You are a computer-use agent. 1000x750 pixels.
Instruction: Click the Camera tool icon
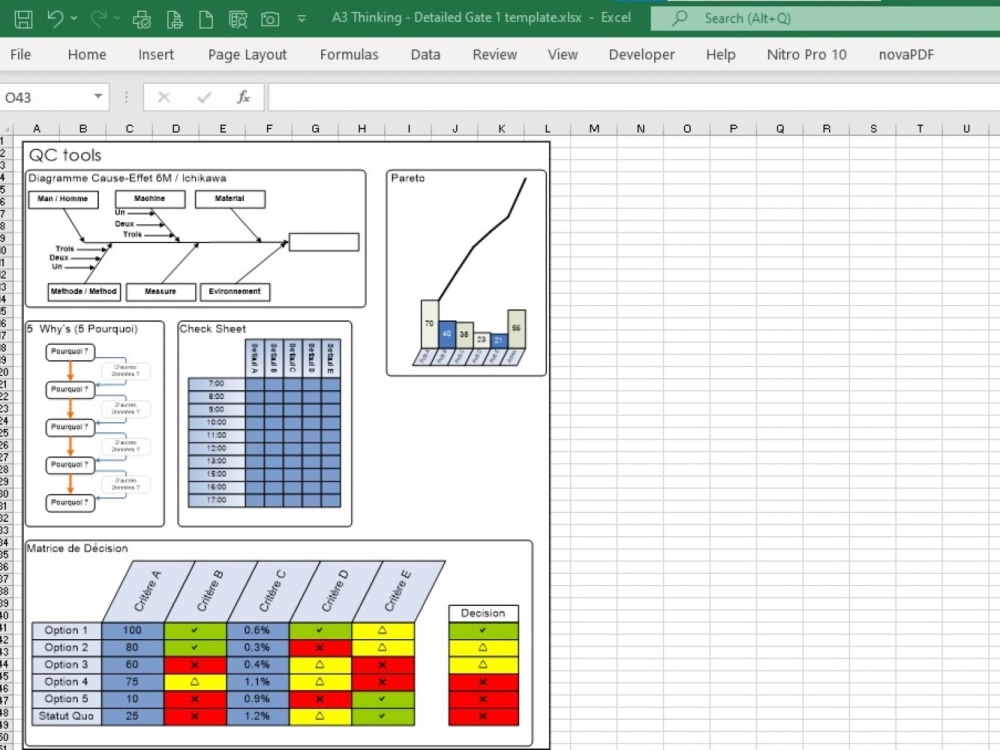pos(270,19)
